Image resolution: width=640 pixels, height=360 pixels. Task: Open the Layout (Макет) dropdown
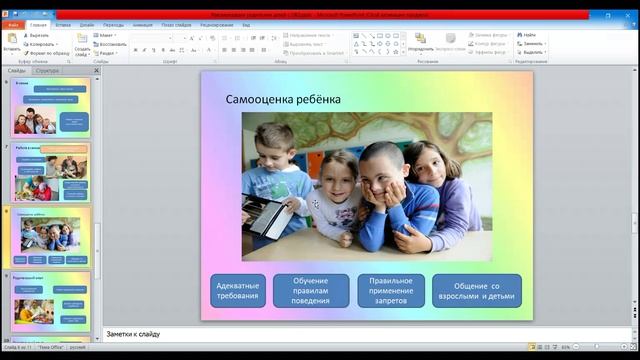[105, 36]
